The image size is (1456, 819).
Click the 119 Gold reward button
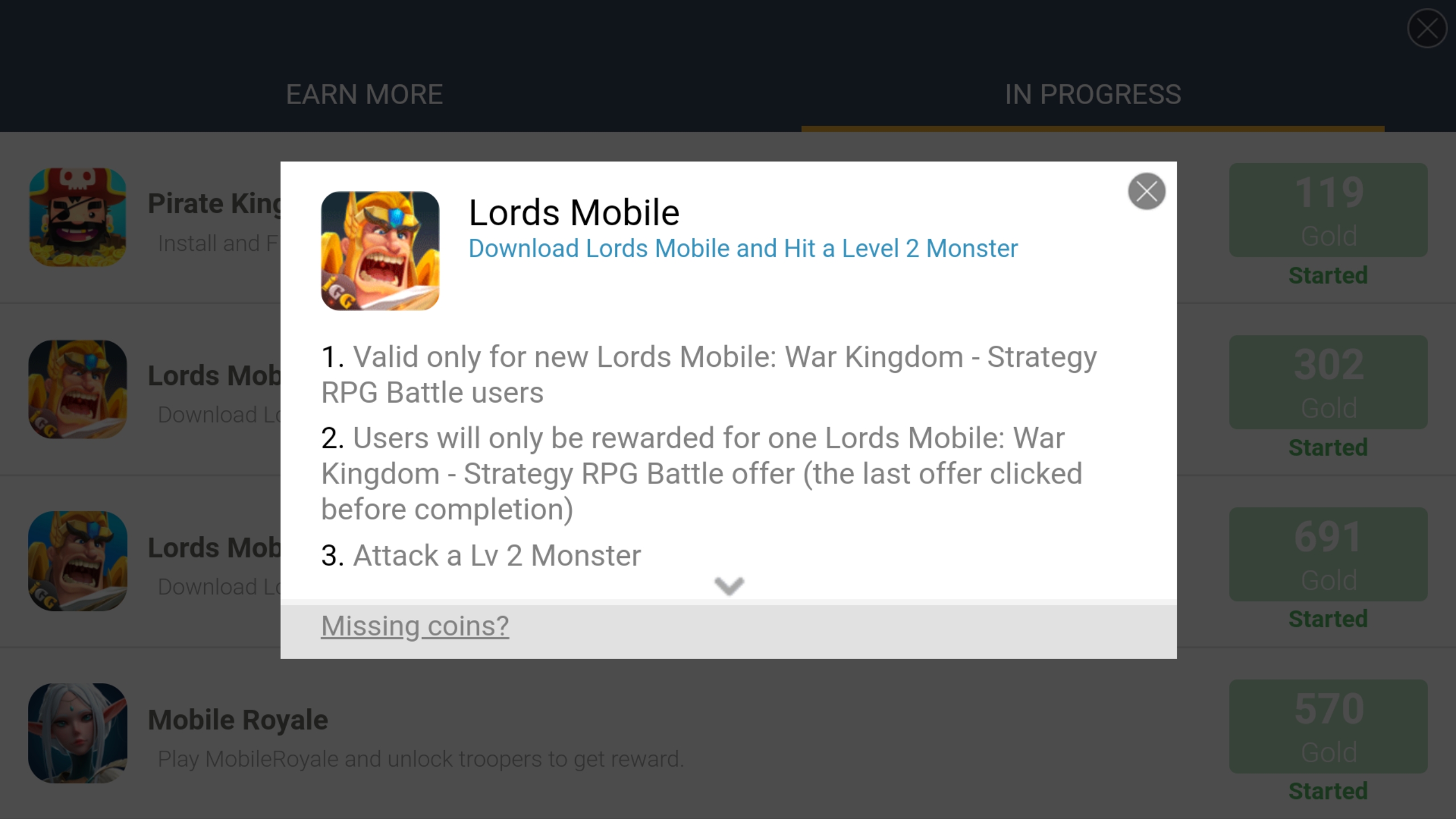point(1328,210)
